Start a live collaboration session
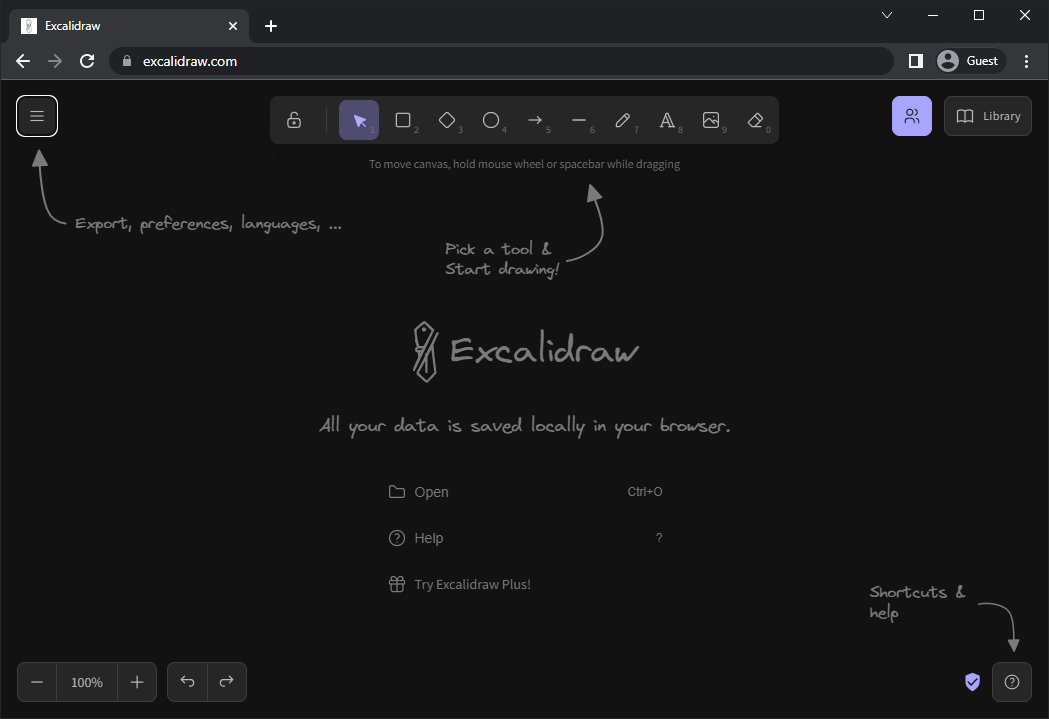The height and width of the screenshot is (719, 1049). (911, 116)
